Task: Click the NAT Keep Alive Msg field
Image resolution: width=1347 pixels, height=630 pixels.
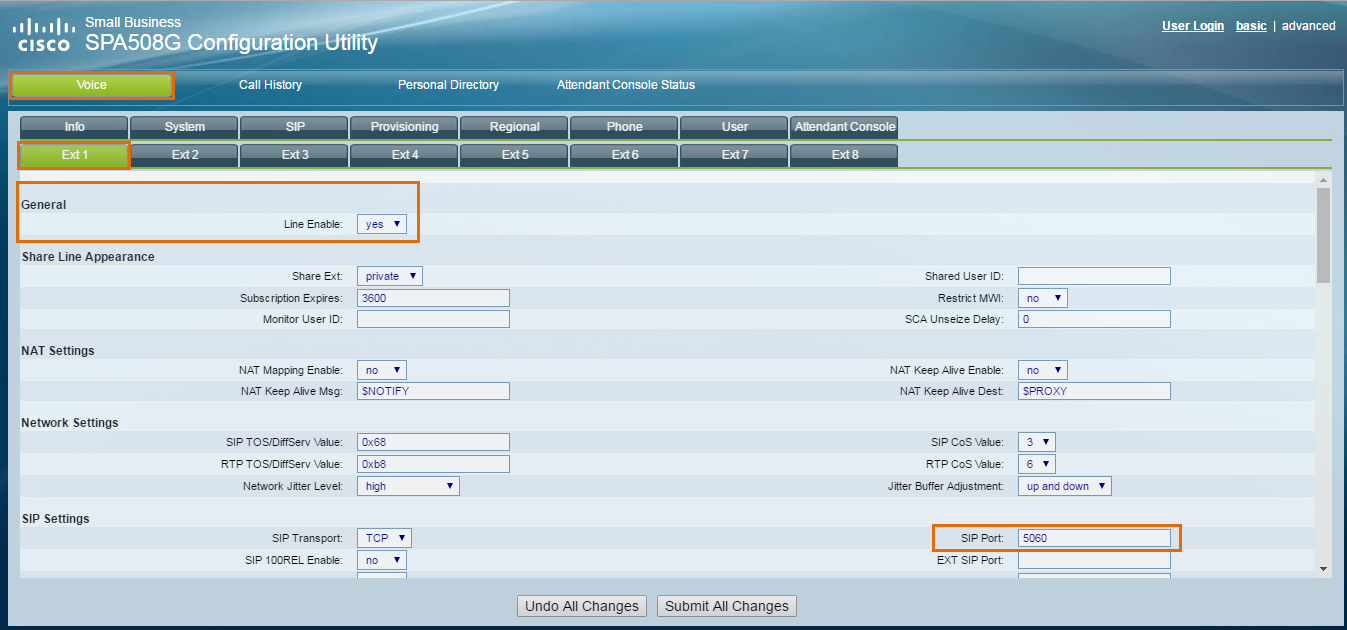Action: pos(433,391)
